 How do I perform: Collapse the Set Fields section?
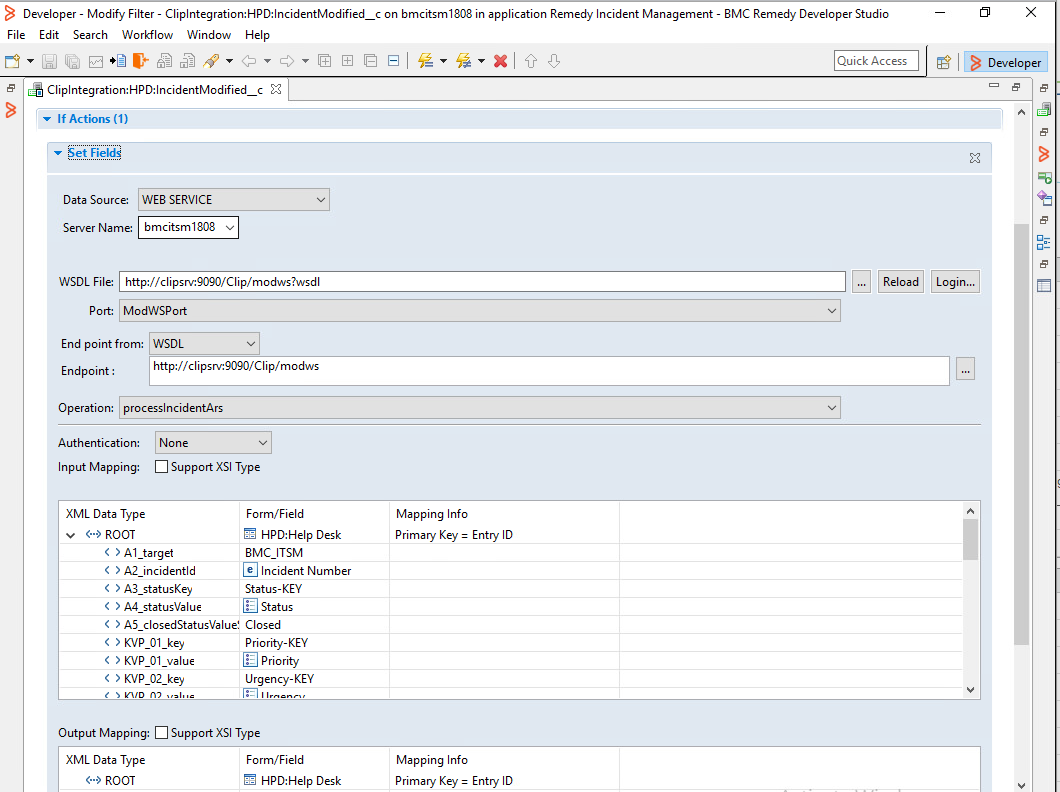(58, 153)
